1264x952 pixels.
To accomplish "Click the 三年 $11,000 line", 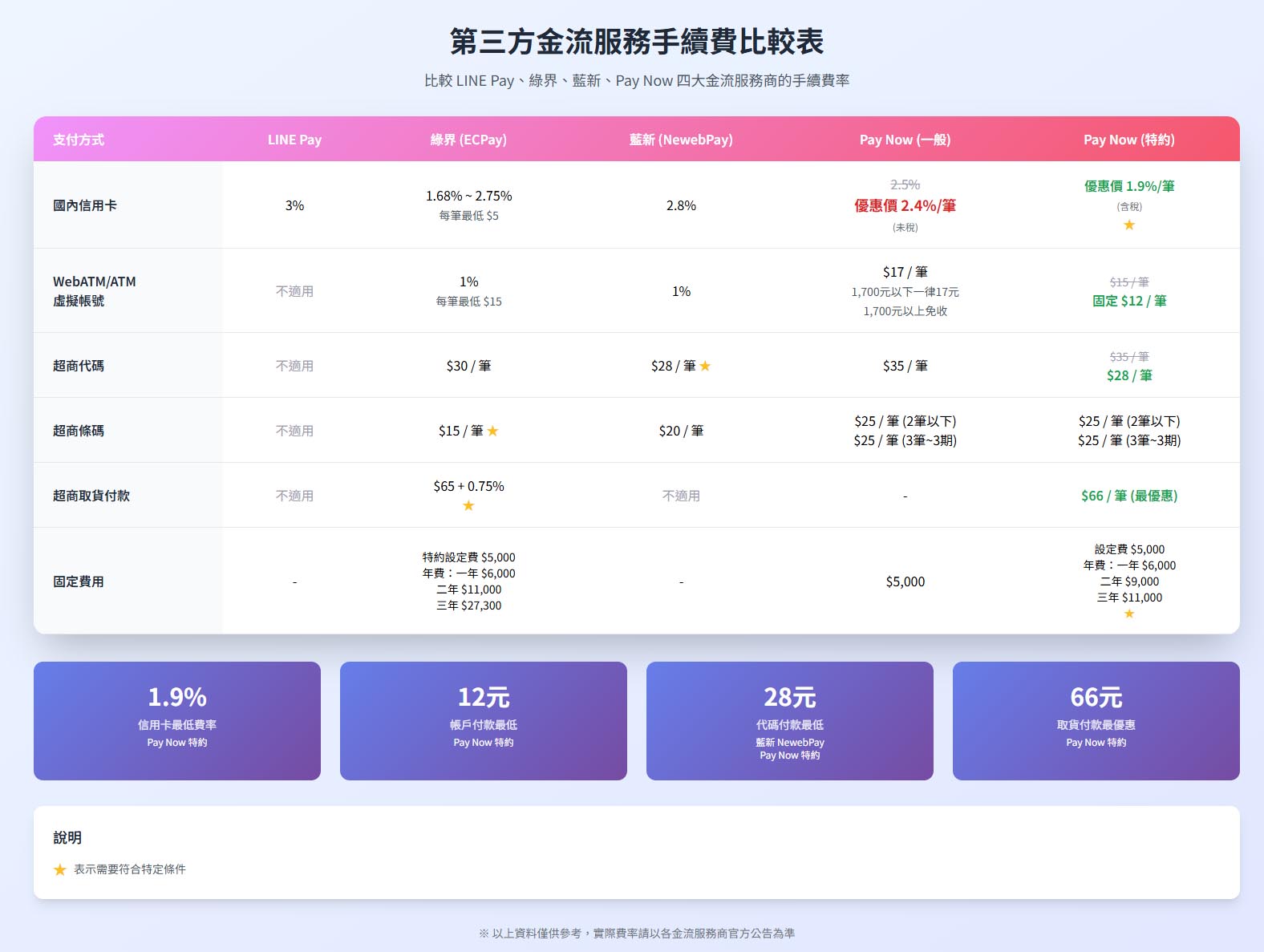I will (1129, 598).
